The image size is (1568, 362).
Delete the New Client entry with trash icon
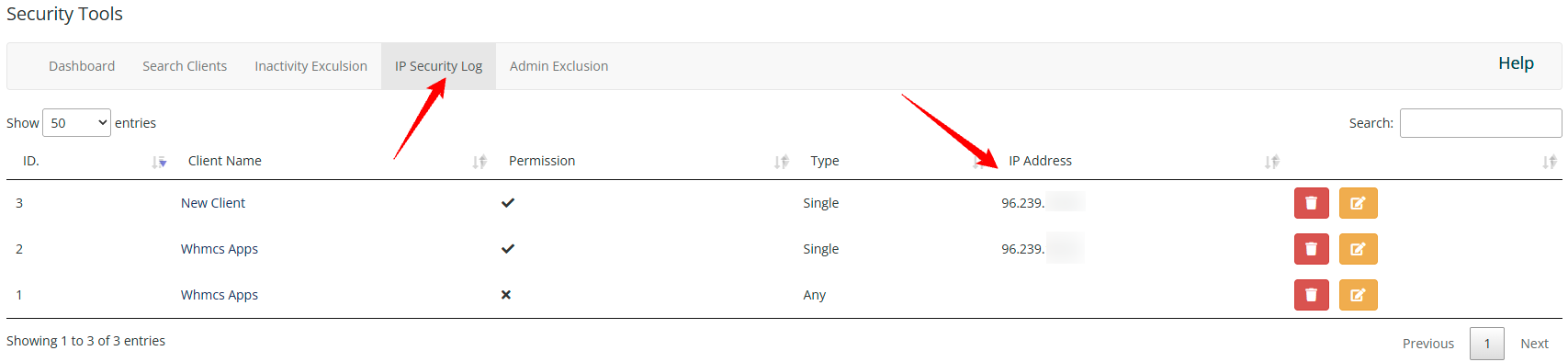1311,203
